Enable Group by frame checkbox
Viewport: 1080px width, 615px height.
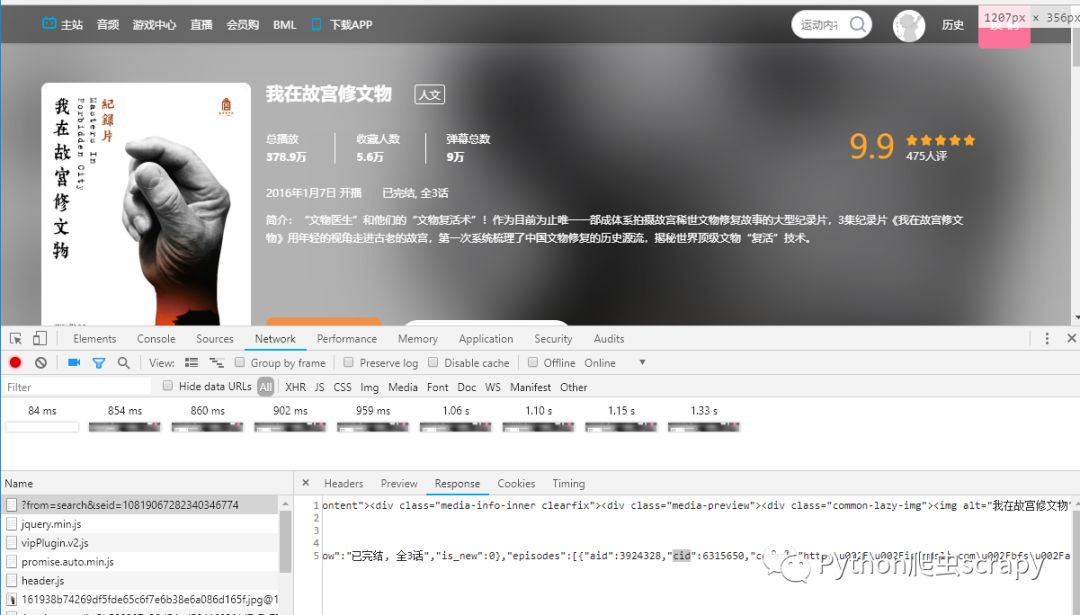coord(240,362)
